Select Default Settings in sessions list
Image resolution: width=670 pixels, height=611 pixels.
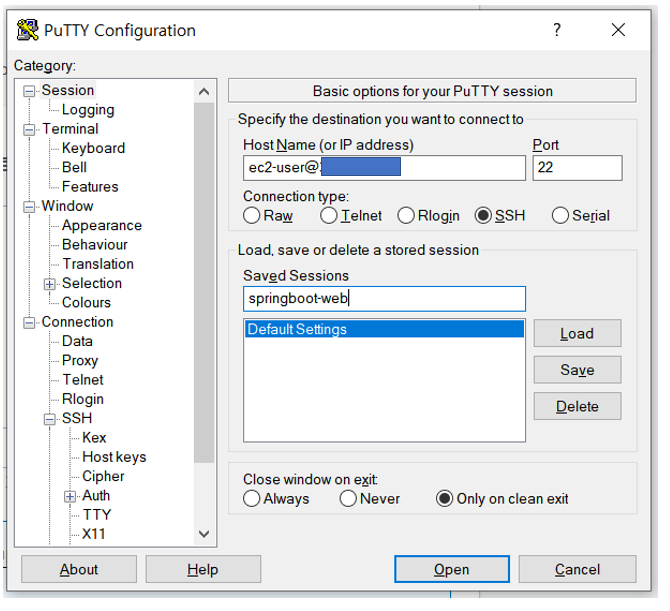point(384,329)
